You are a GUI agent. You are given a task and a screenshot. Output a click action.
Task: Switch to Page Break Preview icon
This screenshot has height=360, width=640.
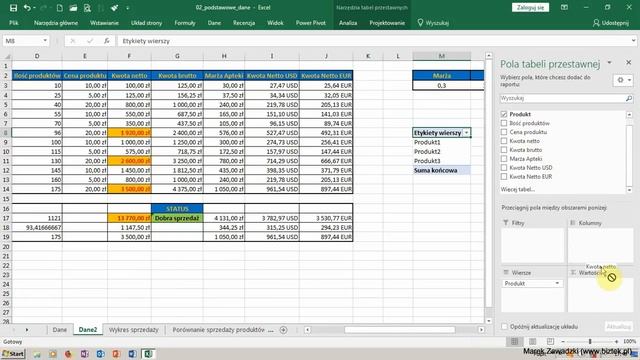point(550,341)
